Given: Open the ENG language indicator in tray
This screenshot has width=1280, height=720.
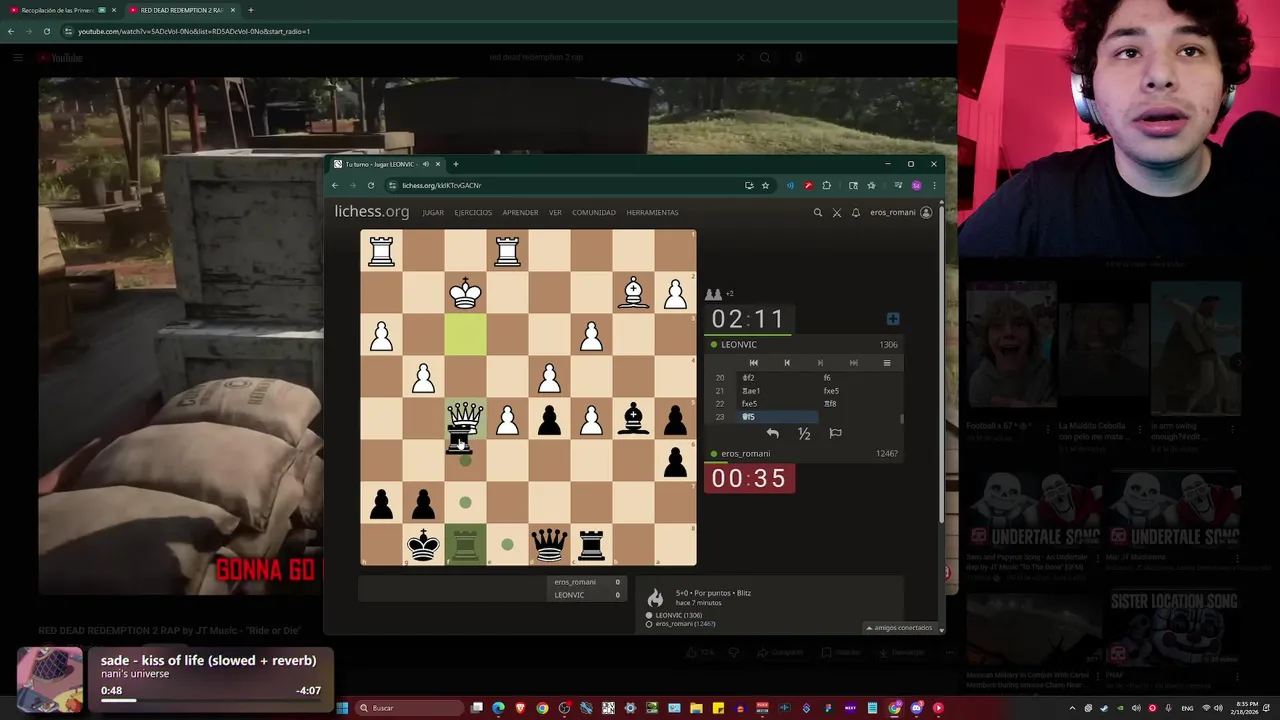Looking at the screenshot, I should (x=1187, y=708).
